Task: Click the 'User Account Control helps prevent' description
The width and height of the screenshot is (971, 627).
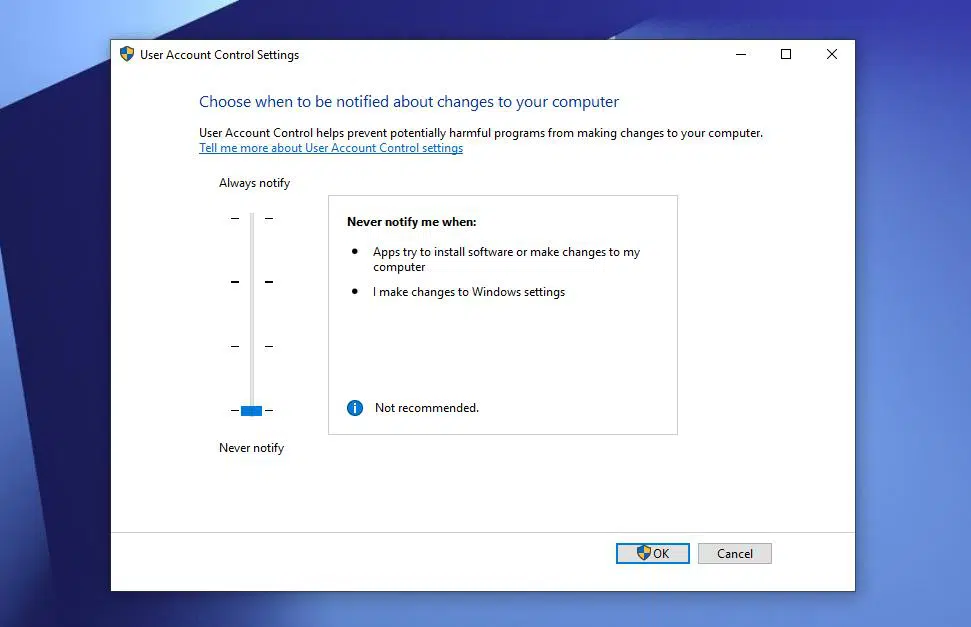Action: [481, 133]
